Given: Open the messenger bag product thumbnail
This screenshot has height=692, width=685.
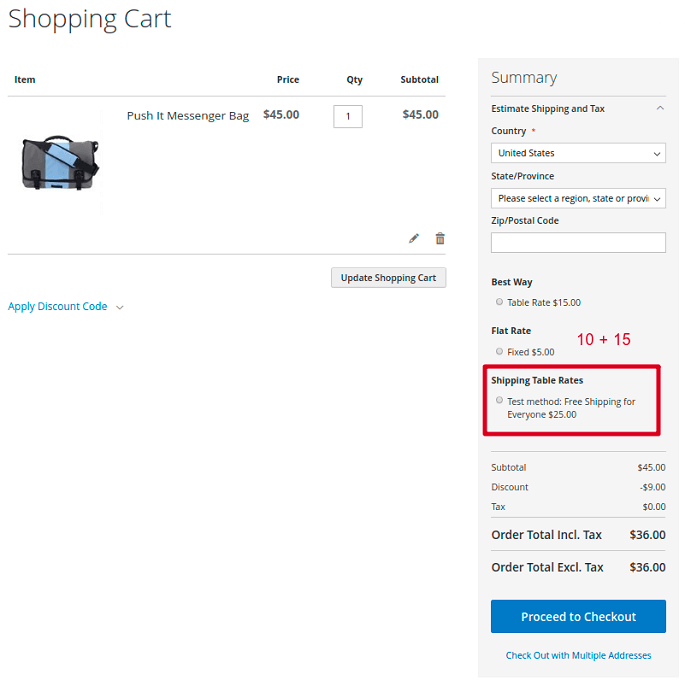Looking at the screenshot, I should (60, 162).
